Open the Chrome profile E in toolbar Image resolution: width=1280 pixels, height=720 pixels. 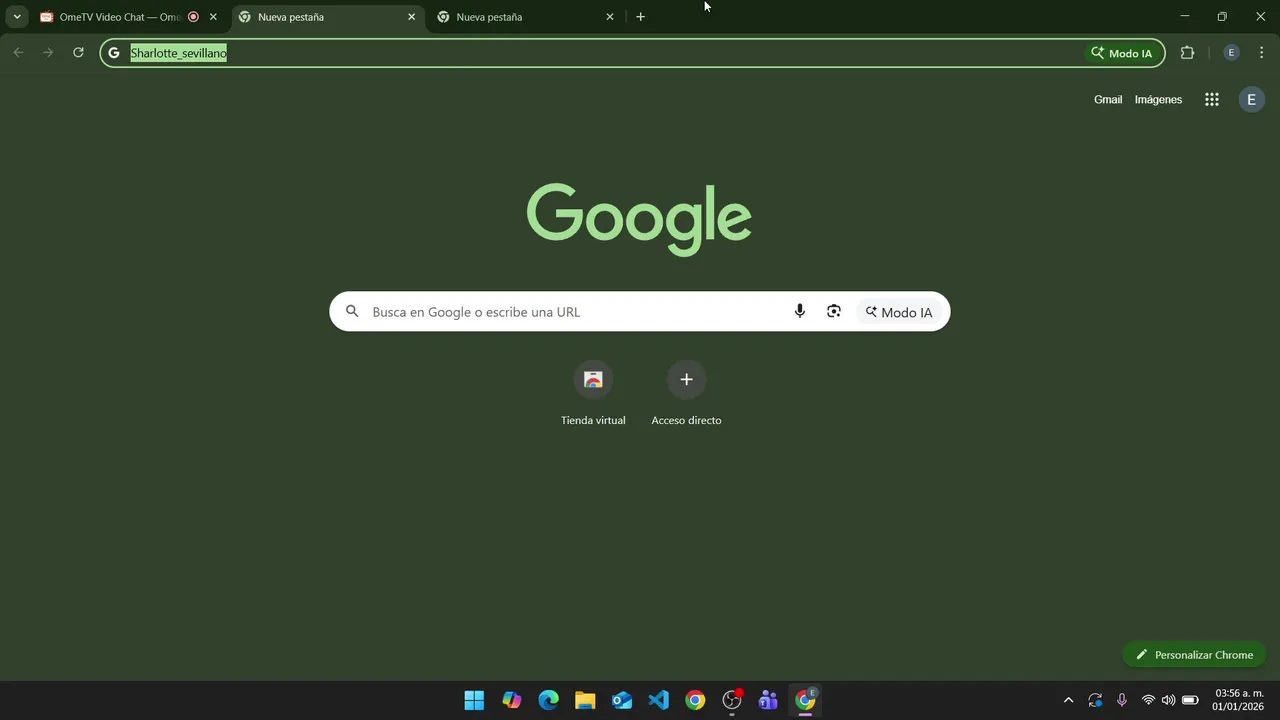pyautogui.click(x=1232, y=53)
